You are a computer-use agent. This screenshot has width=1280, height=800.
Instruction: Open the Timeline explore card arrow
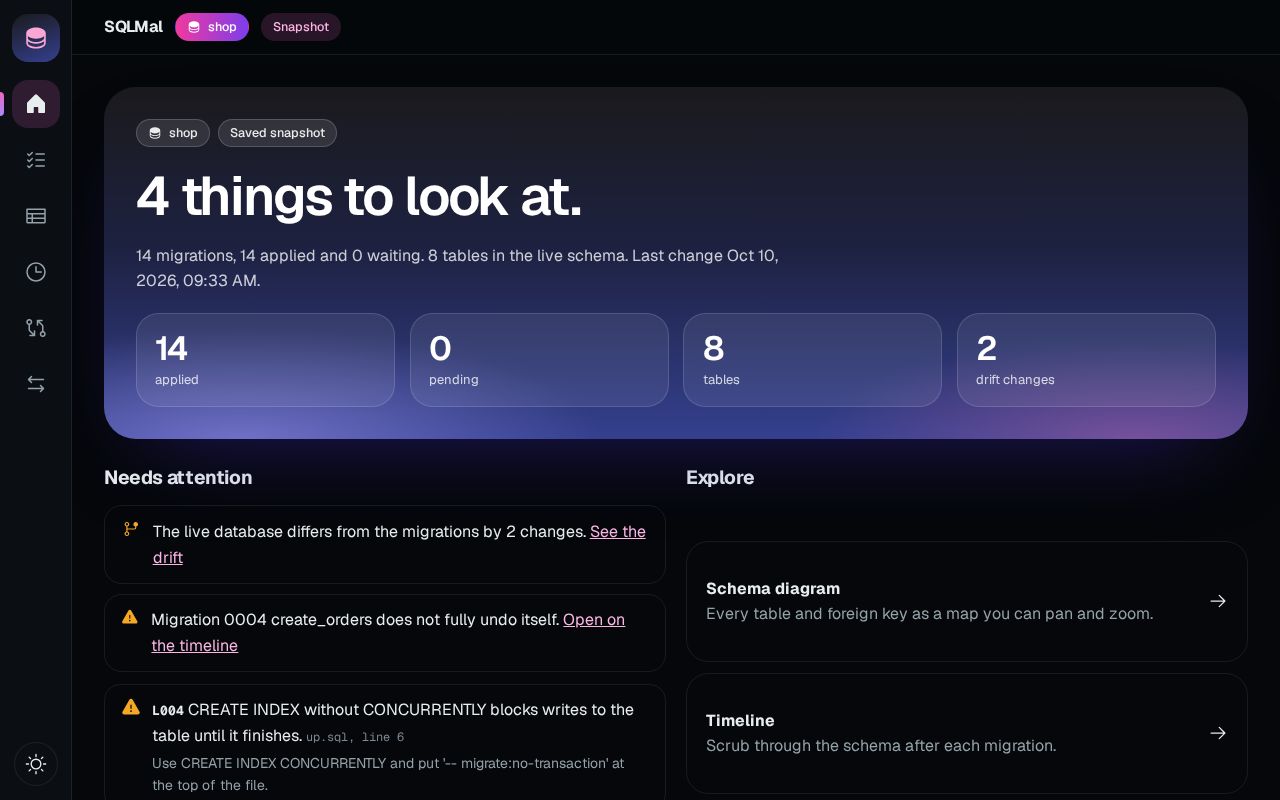1218,733
